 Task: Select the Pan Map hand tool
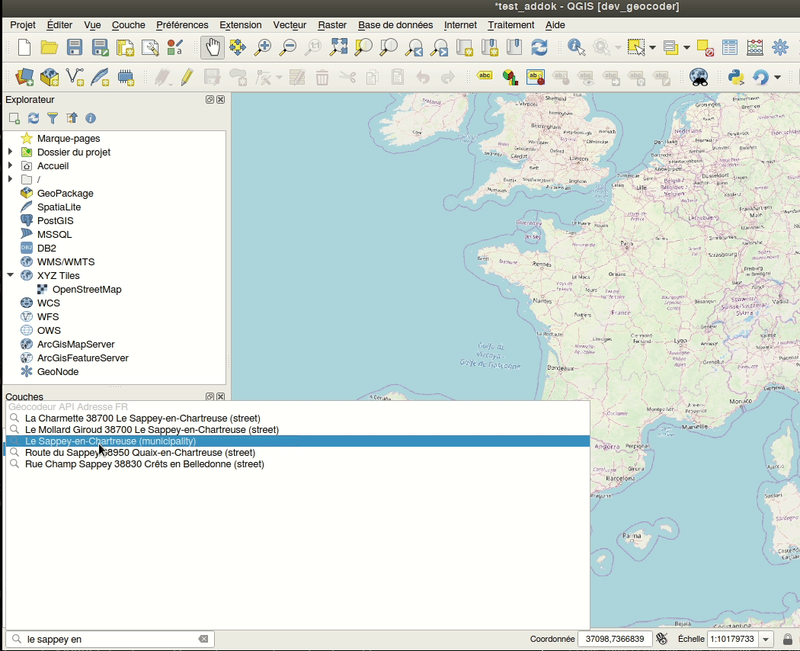coord(212,47)
